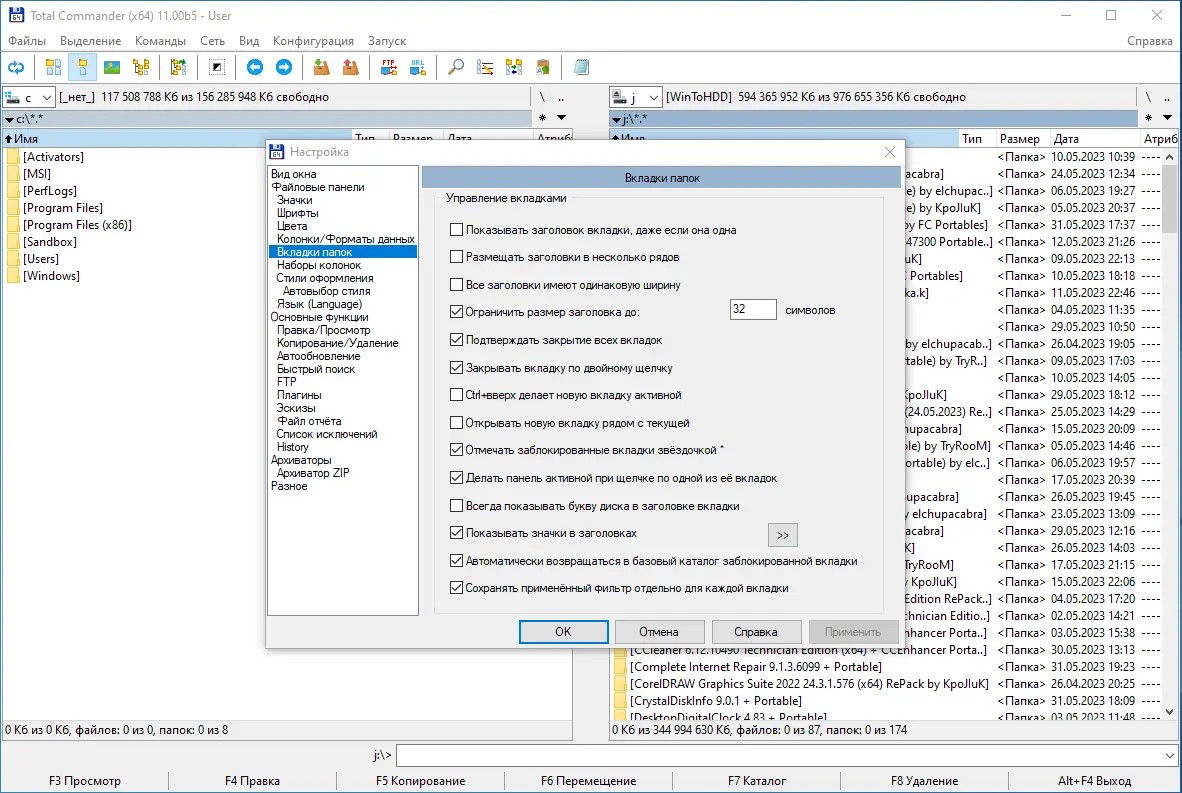Click the Reread source refresh icon
Screen dimensions: 1182x793
(16, 68)
